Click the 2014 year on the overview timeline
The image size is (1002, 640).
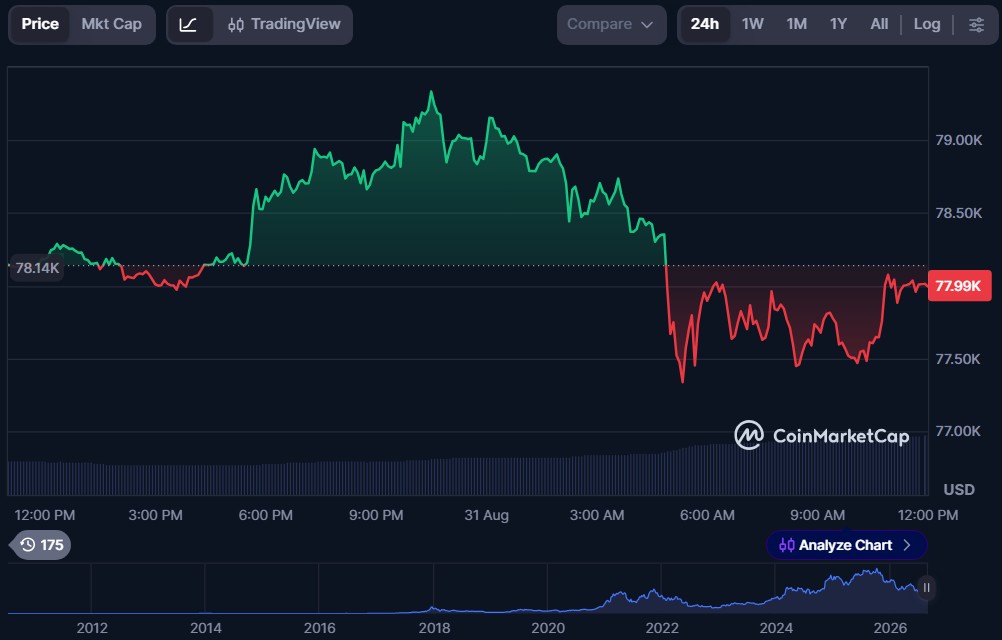pos(206,629)
